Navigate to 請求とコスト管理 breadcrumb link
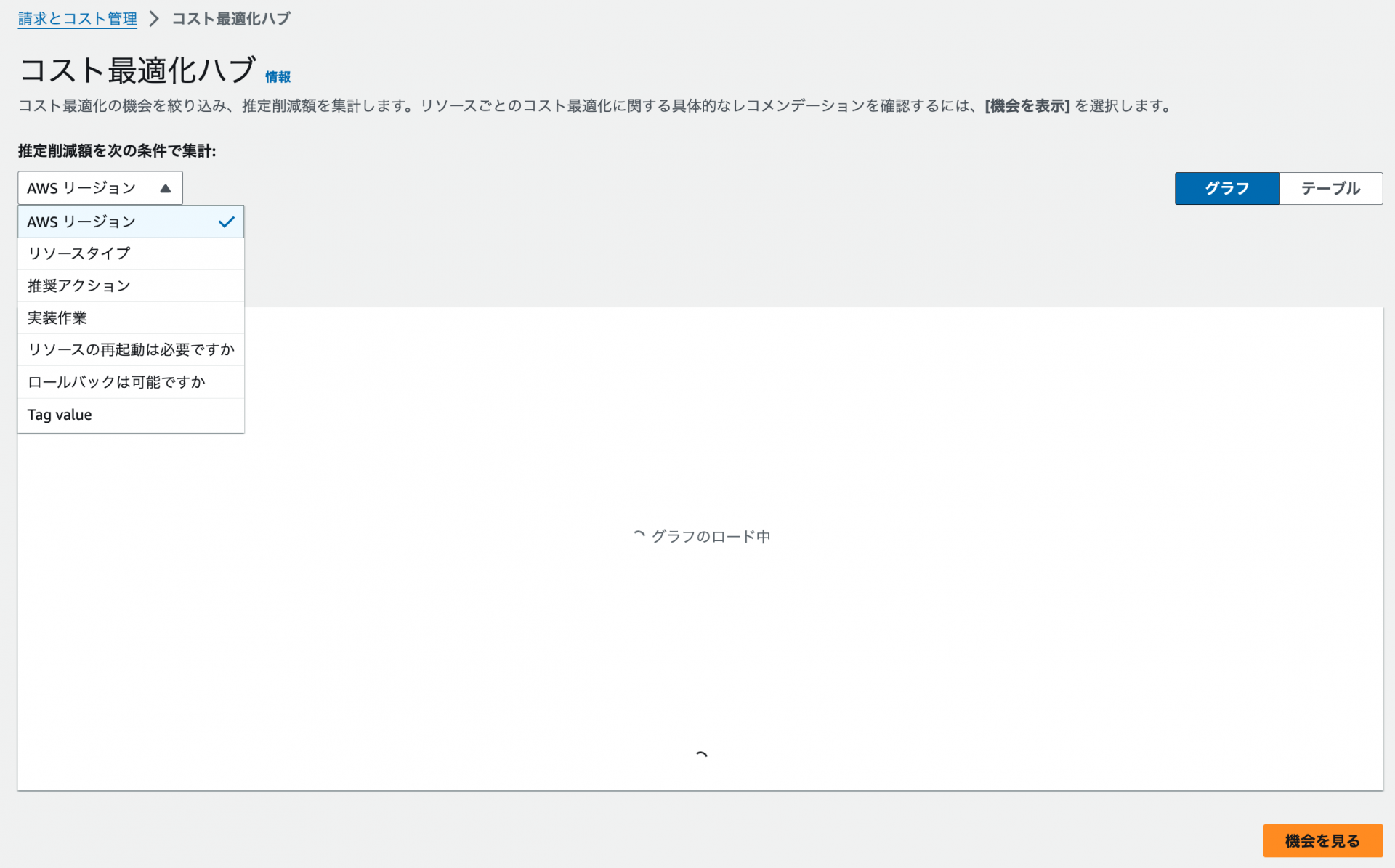Screen dimensions: 1395x868 tap(76, 18)
